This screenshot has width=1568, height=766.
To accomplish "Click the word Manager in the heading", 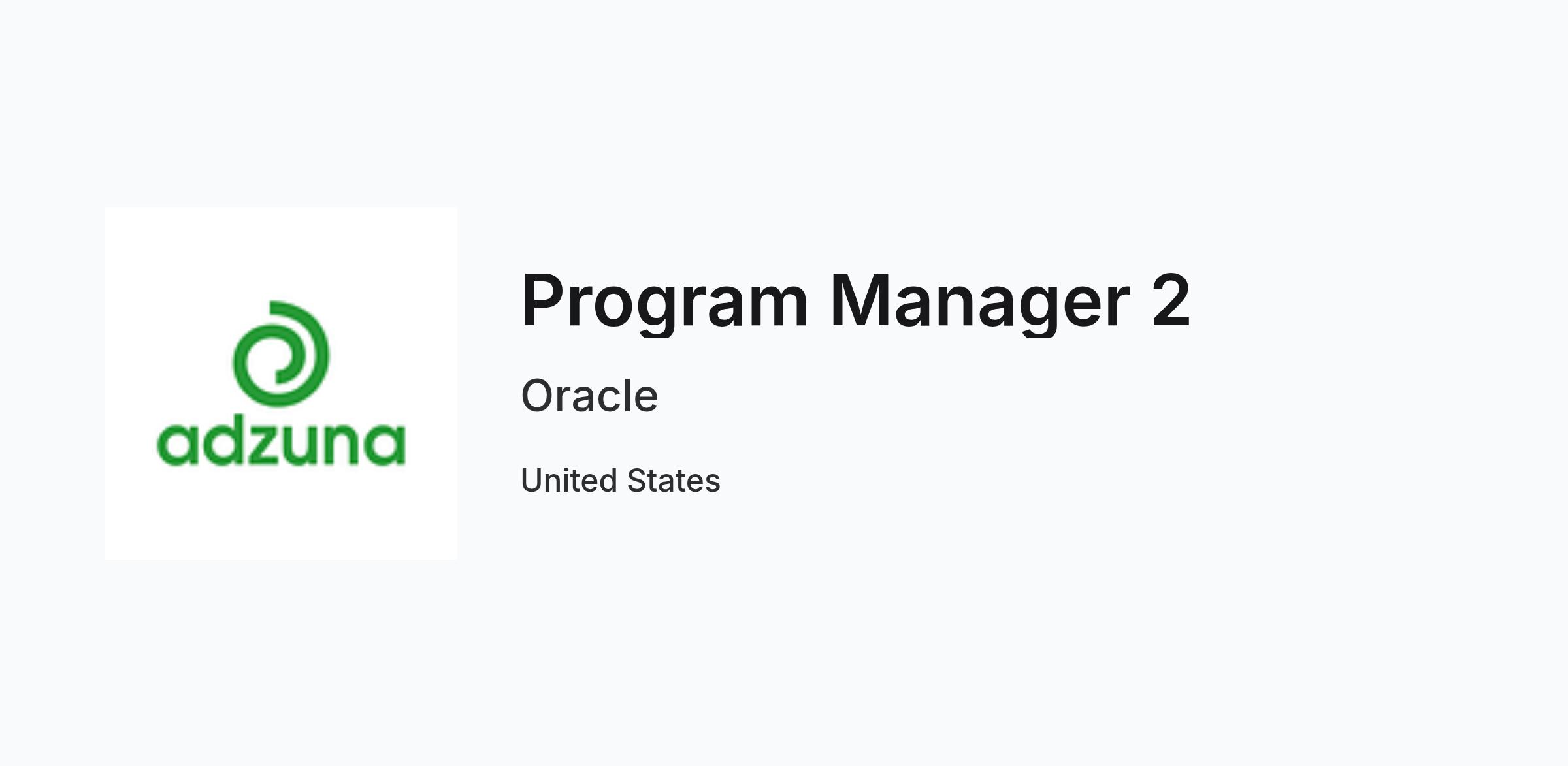I will pos(980,301).
